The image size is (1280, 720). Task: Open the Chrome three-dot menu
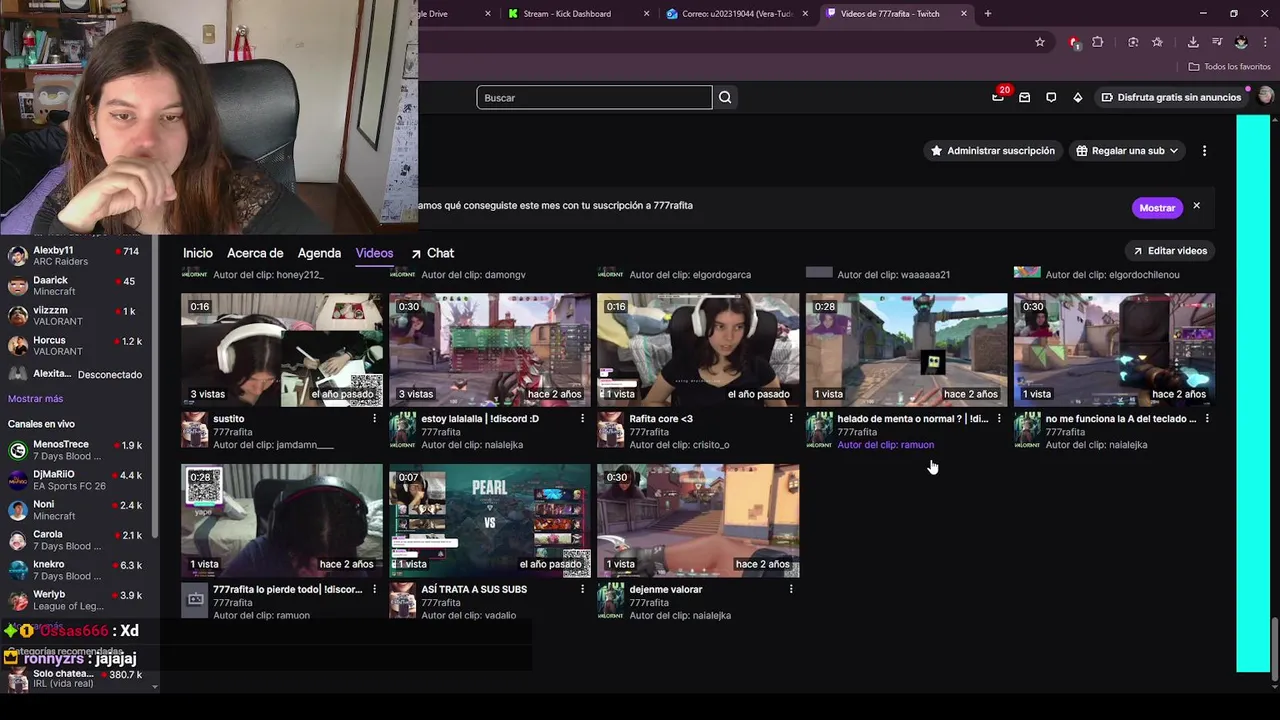pos(1266,42)
